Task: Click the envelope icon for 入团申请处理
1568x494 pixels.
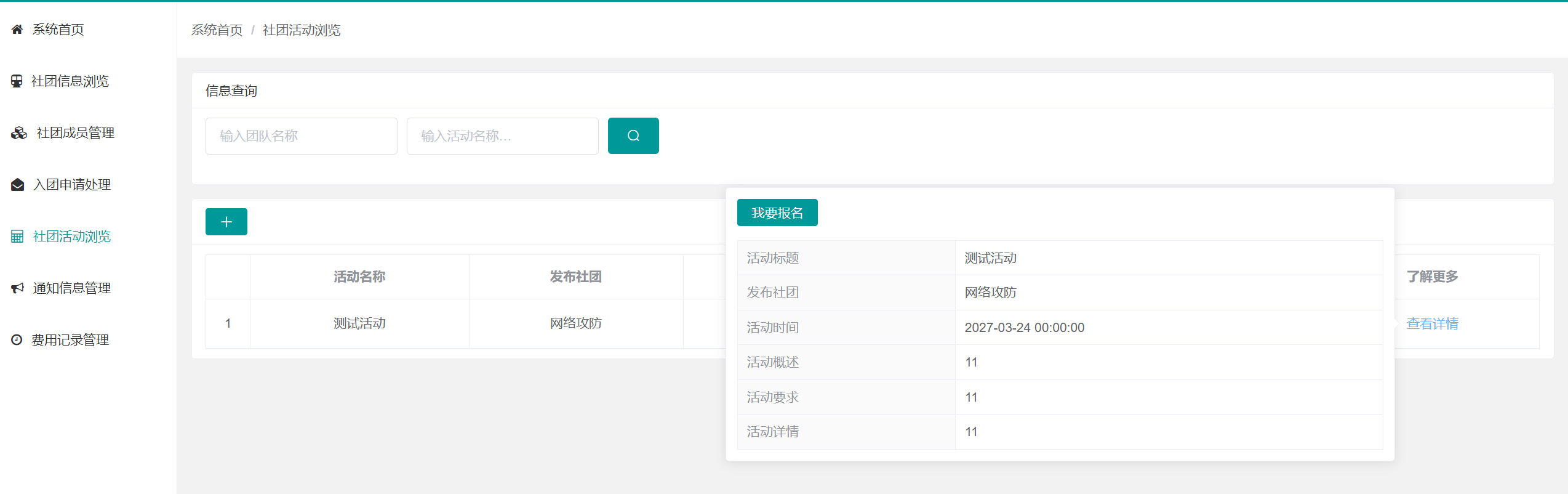Action: coord(18,185)
